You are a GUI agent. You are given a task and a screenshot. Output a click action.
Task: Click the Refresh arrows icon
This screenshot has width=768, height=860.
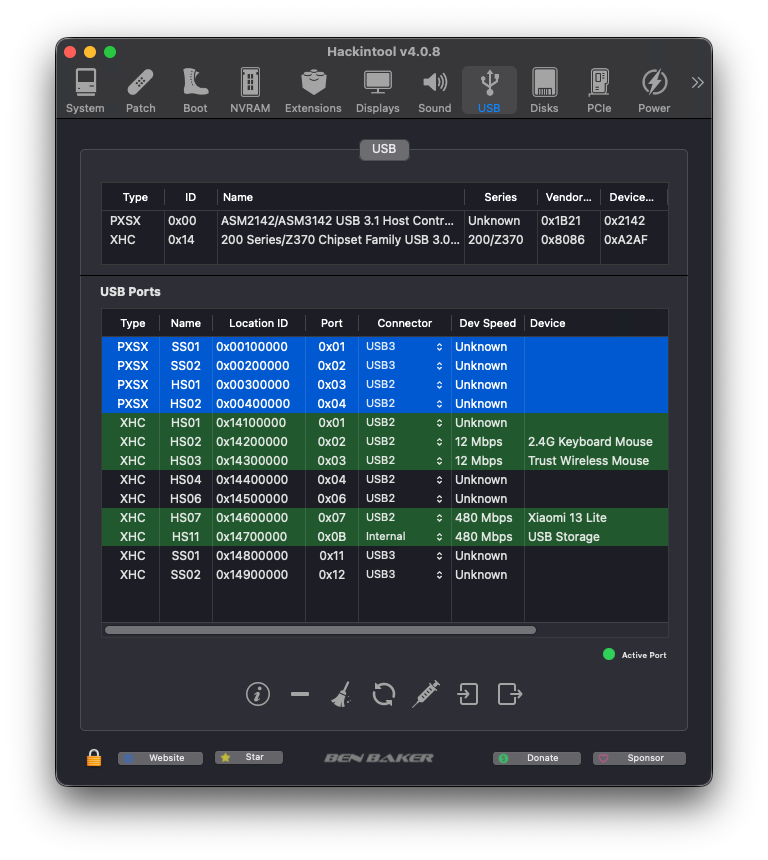[x=383, y=694]
